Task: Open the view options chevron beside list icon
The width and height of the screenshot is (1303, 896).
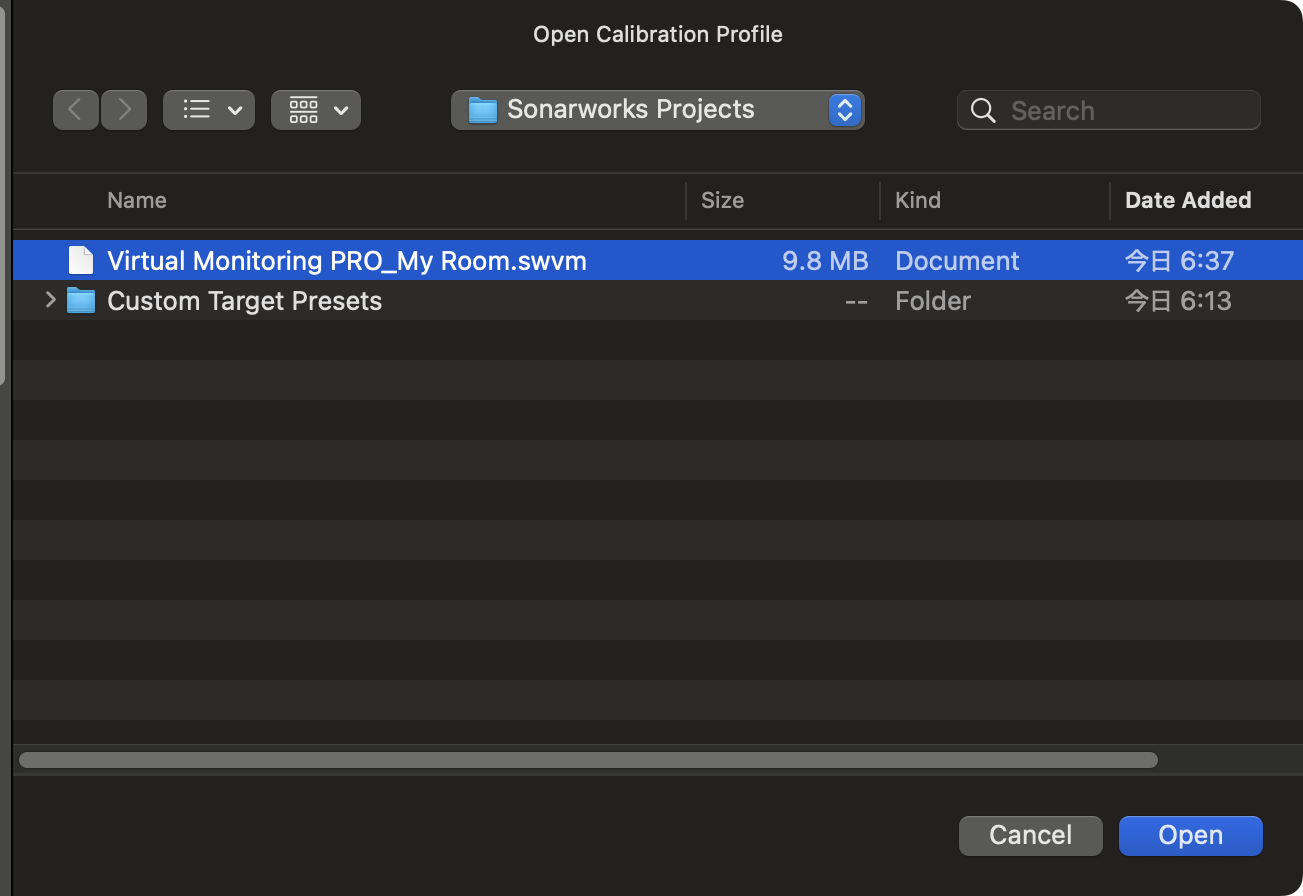Action: pos(235,110)
